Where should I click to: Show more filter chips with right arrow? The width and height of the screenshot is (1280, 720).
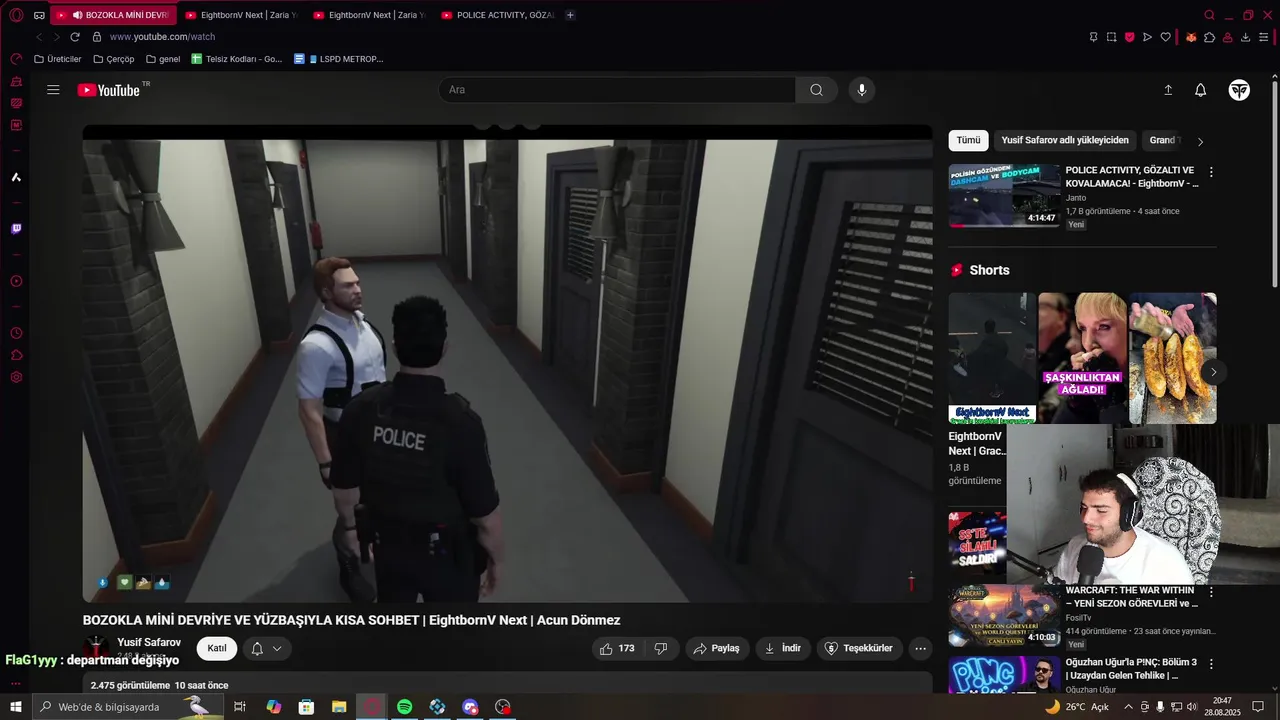1200,142
